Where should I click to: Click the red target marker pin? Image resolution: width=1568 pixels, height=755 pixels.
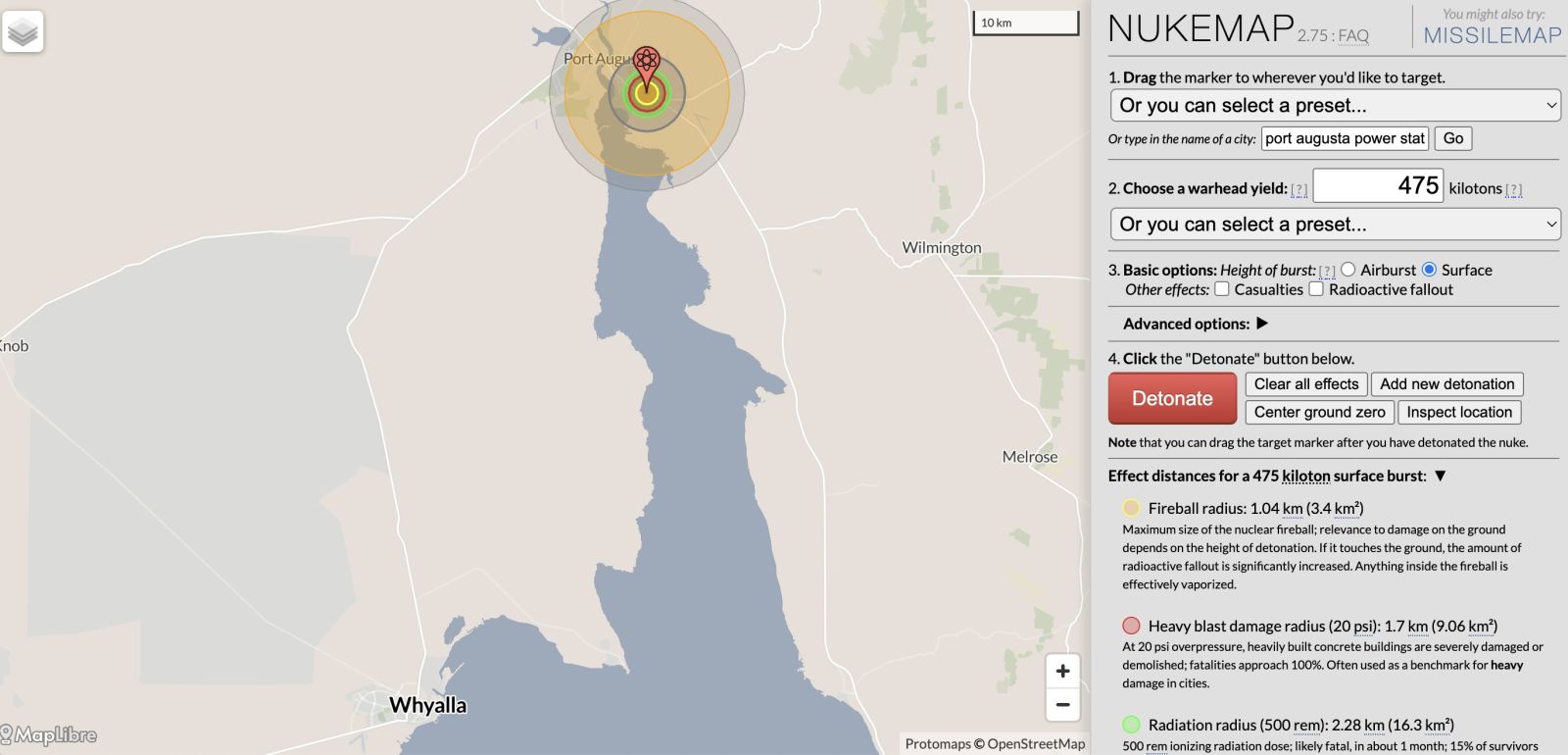click(646, 69)
